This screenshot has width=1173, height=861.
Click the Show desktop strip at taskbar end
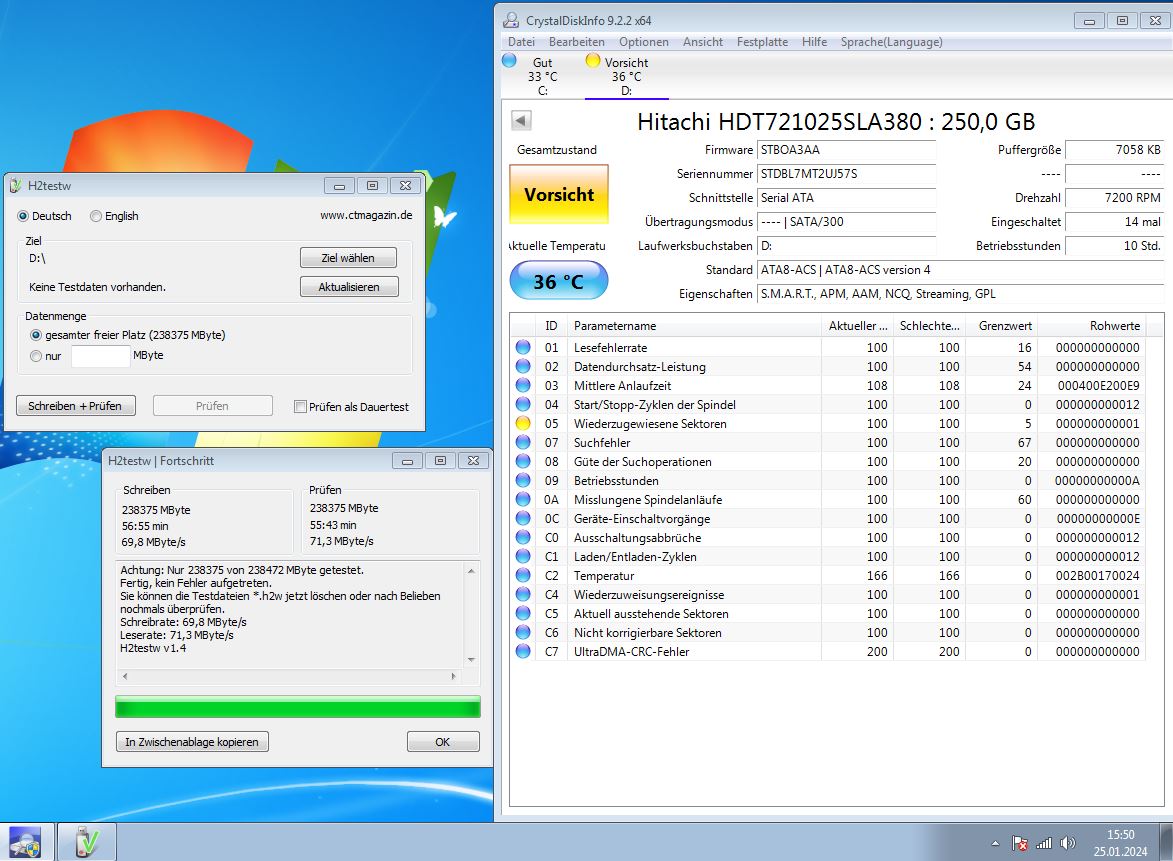(1166, 842)
